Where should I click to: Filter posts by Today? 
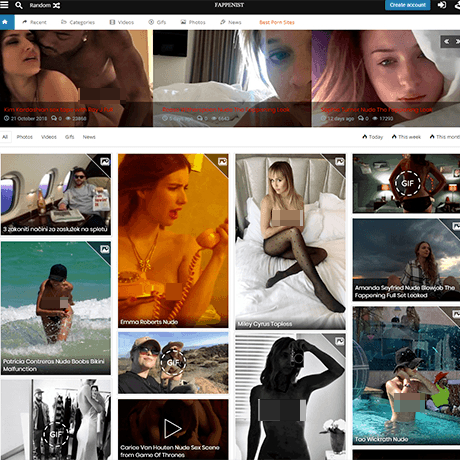click(373, 137)
